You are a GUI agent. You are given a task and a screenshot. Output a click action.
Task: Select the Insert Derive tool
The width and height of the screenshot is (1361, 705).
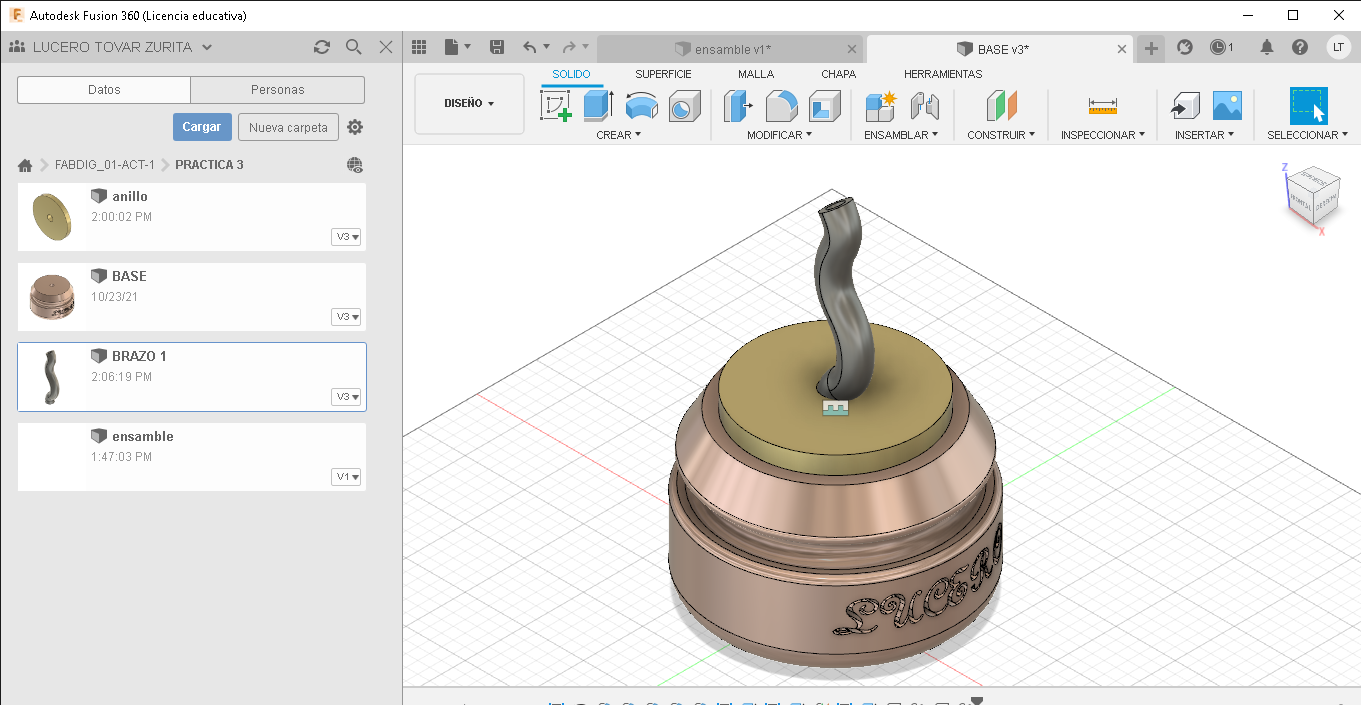(x=1185, y=105)
